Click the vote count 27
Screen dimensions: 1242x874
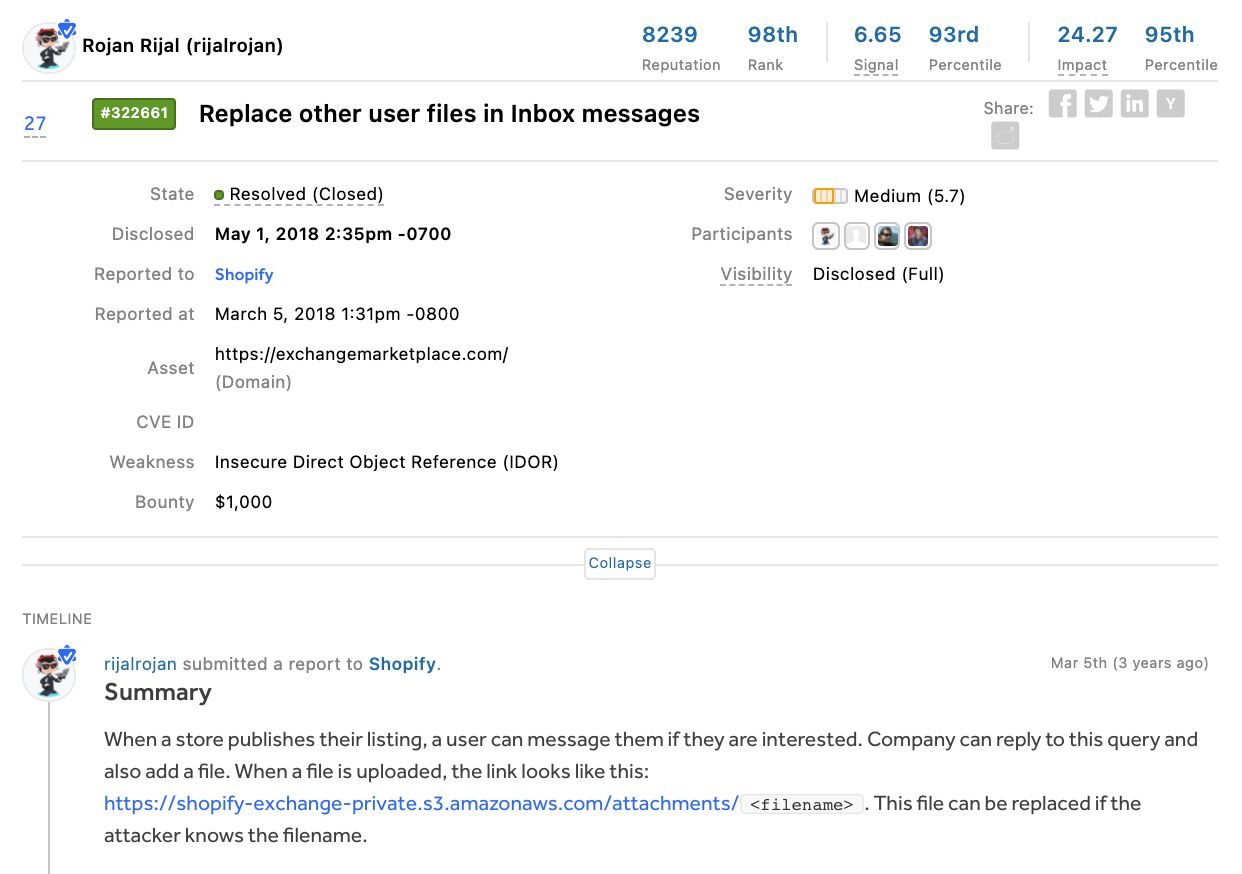point(35,124)
